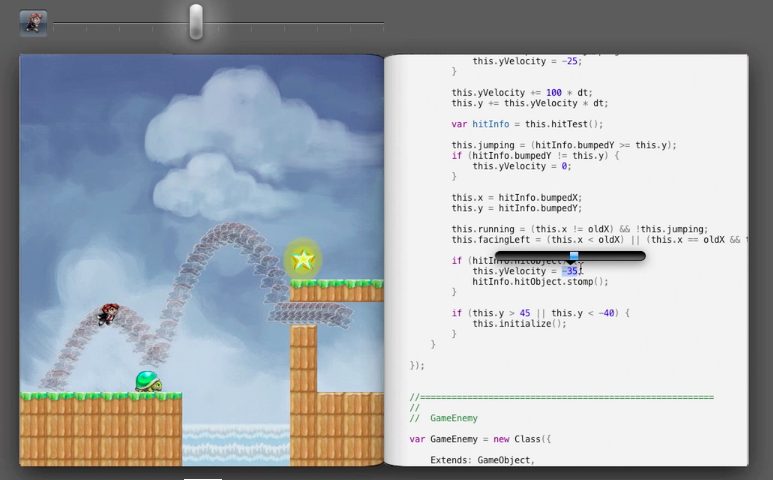The image size is (773, 480).
Task: Click the 45 in this.y > 45
Action: [525, 313]
